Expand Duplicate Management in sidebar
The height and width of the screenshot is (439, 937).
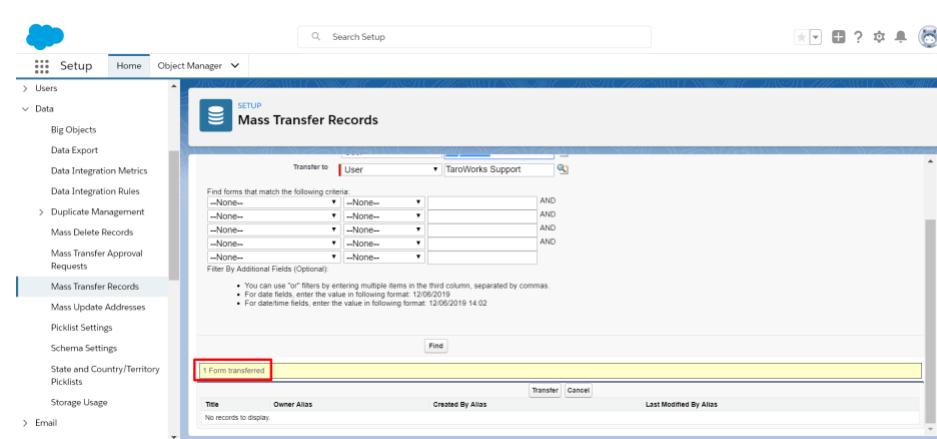[x=41, y=212]
